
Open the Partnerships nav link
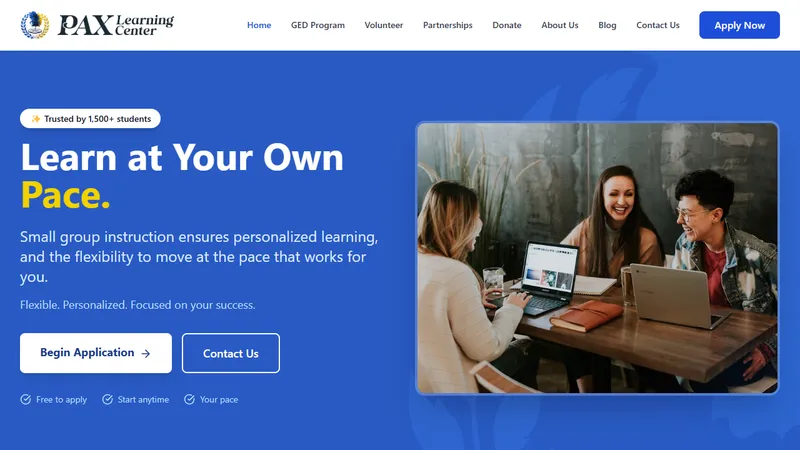(447, 25)
